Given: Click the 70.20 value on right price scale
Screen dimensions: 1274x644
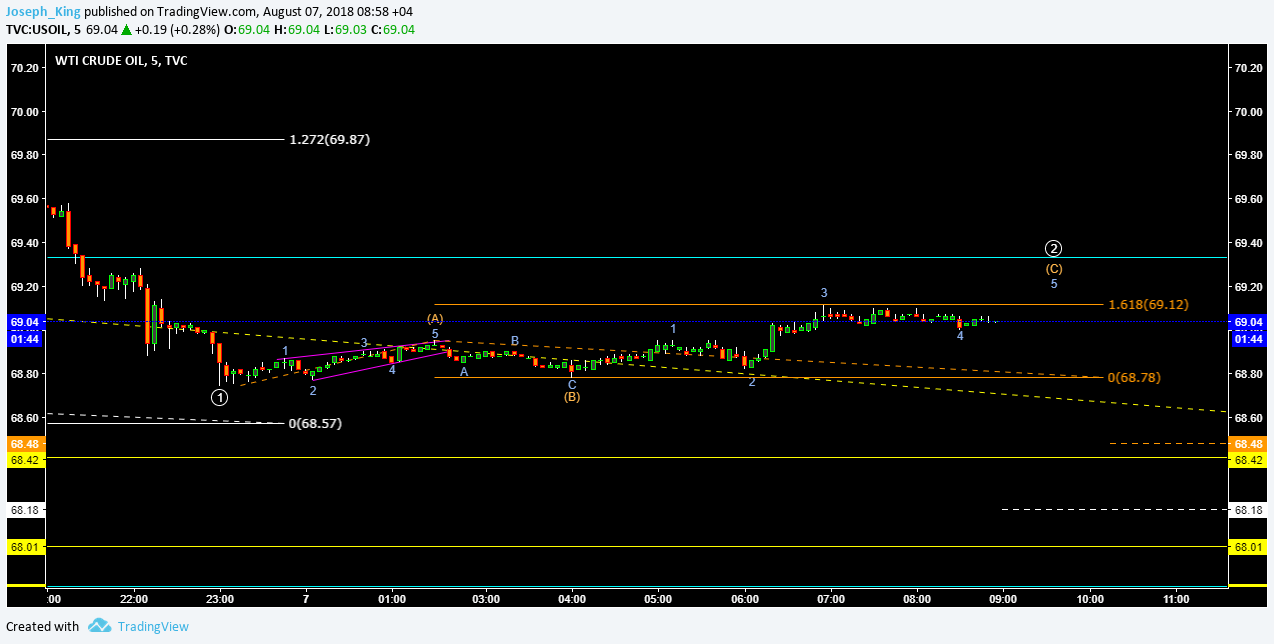Looking at the screenshot, I should pyautogui.click(x=1248, y=68).
